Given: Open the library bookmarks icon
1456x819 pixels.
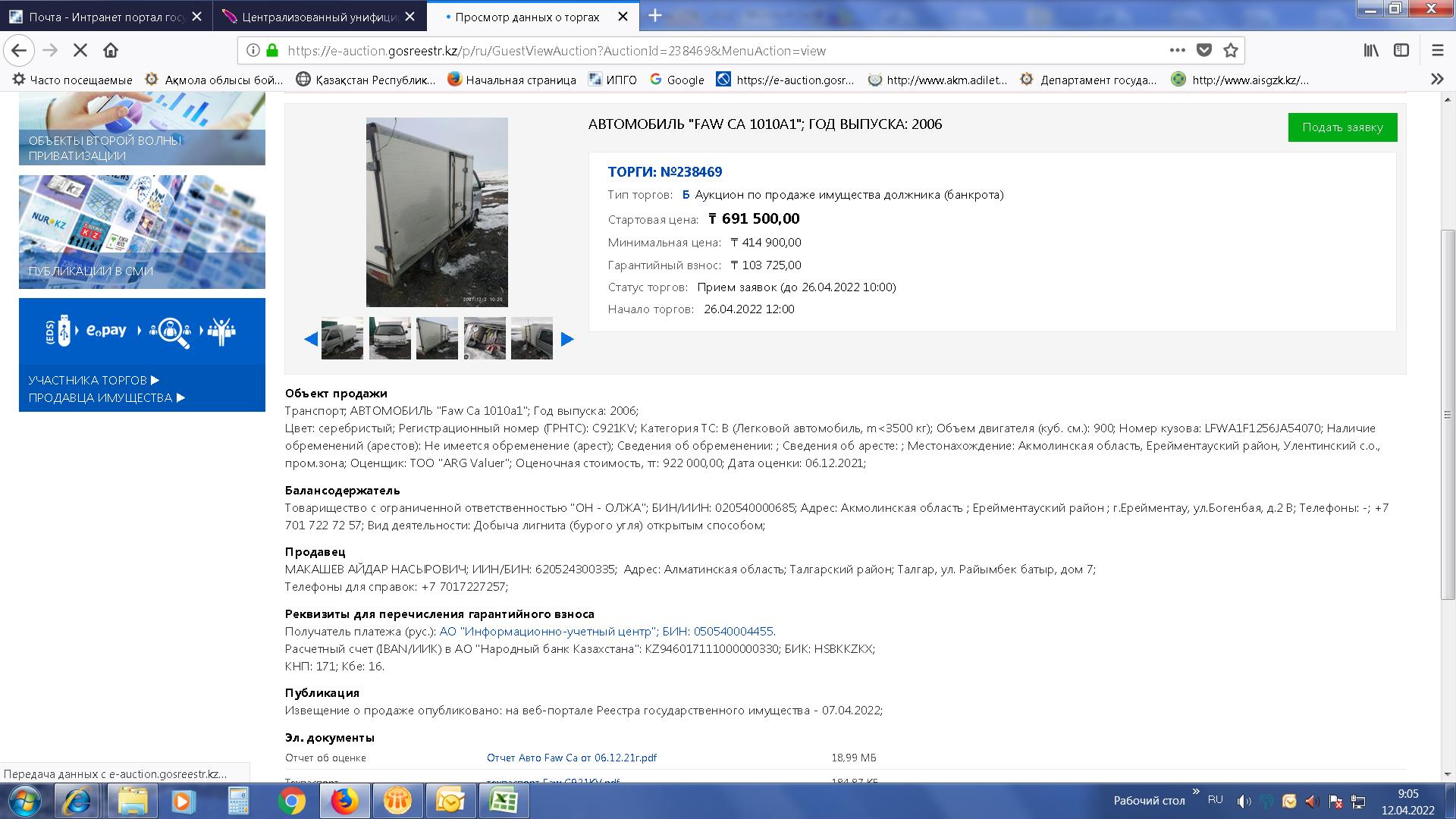Looking at the screenshot, I should [x=1371, y=51].
